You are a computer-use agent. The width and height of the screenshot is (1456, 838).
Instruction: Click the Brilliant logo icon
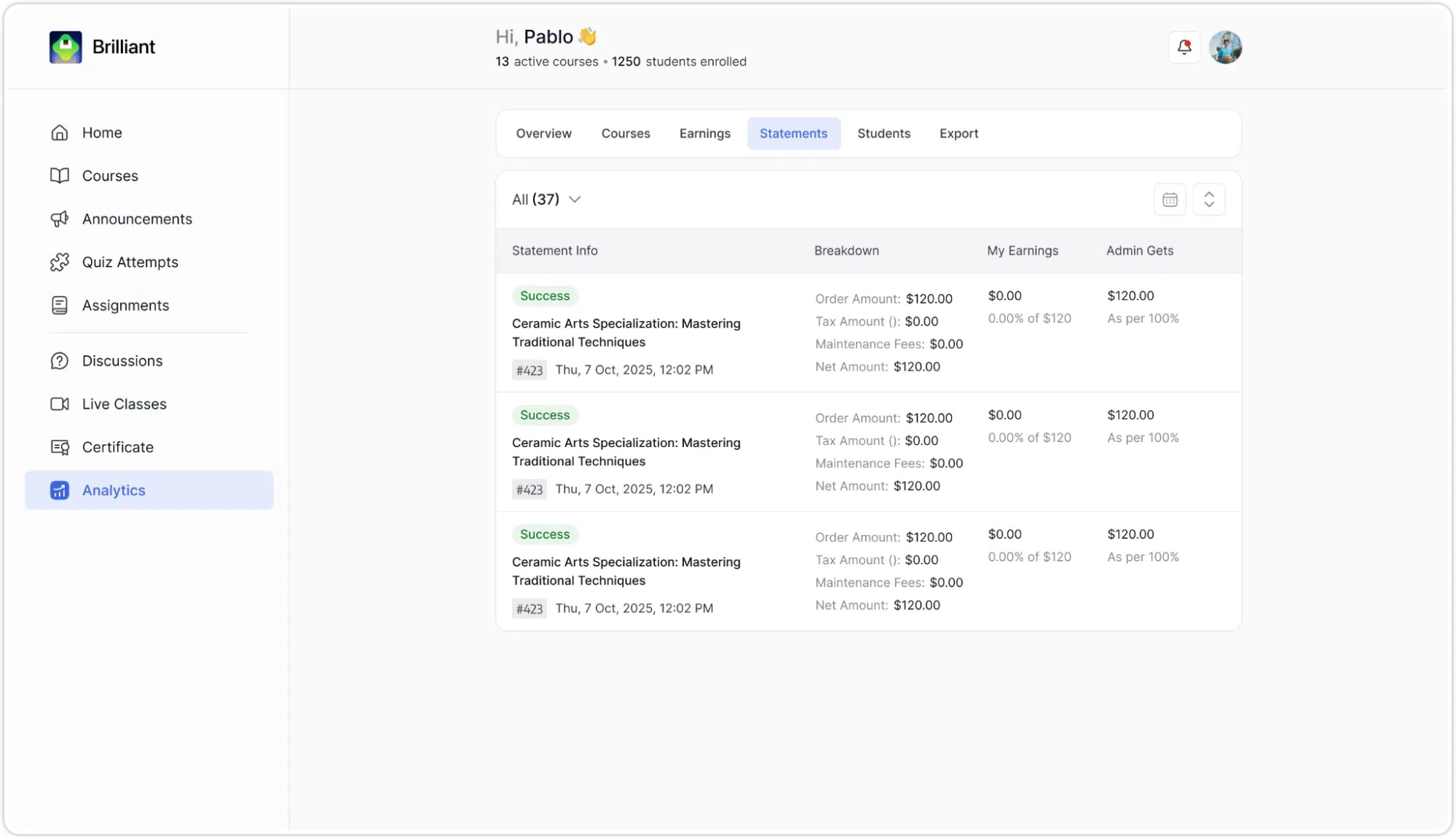click(66, 47)
